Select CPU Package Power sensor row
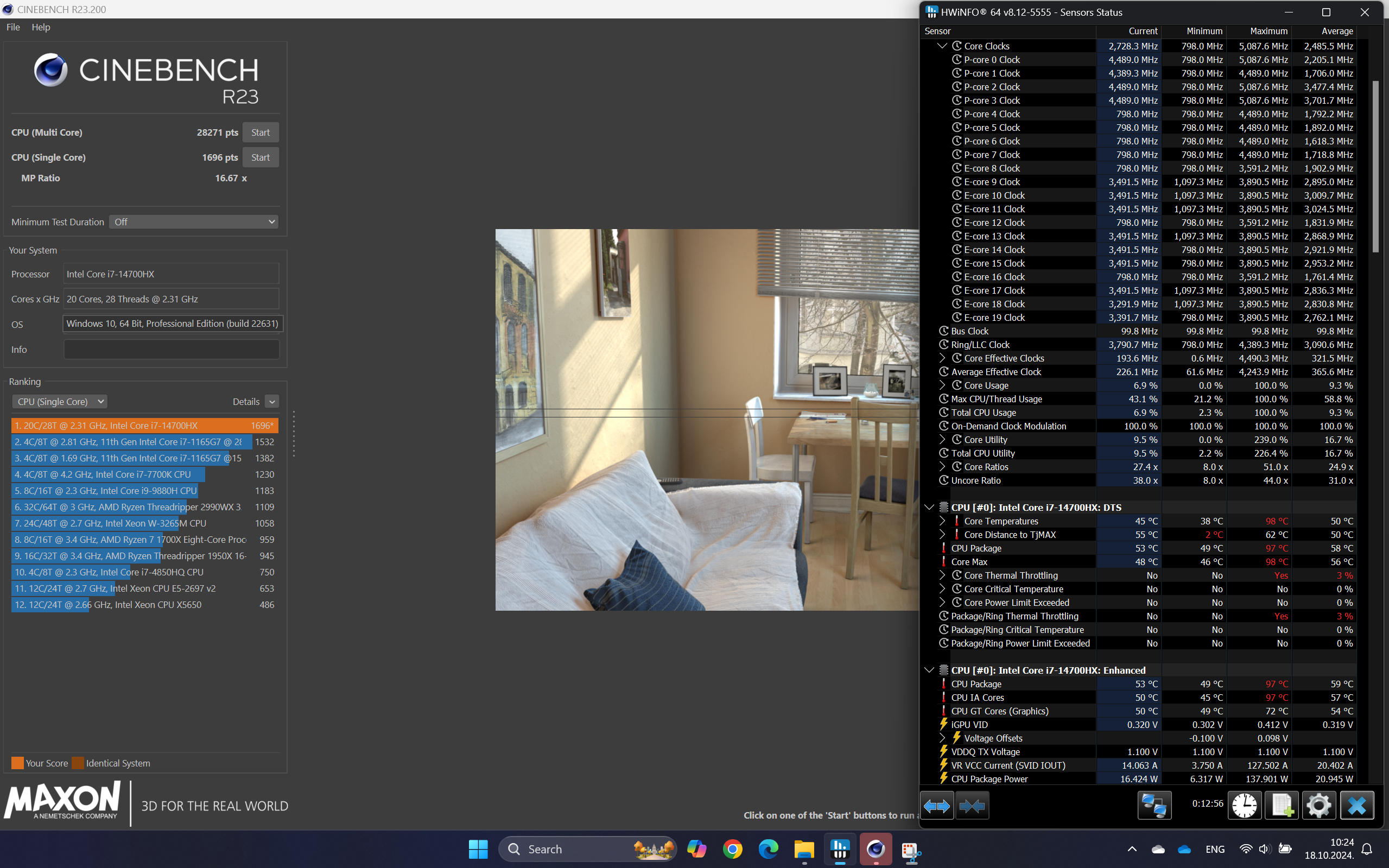Image resolution: width=1389 pixels, height=868 pixels. coord(1139,779)
